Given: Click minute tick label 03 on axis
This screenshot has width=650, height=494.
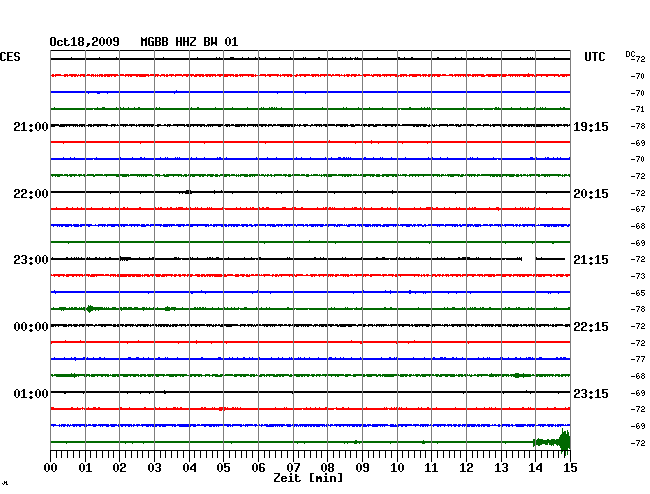Looking at the screenshot, I should tap(154, 468).
